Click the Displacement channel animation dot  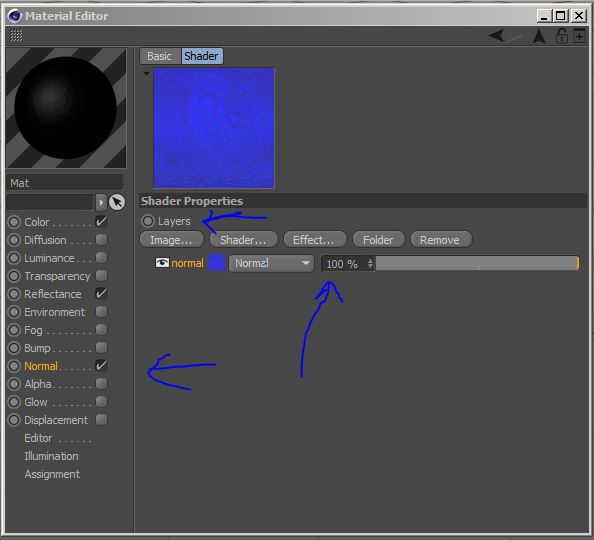click(14, 420)
